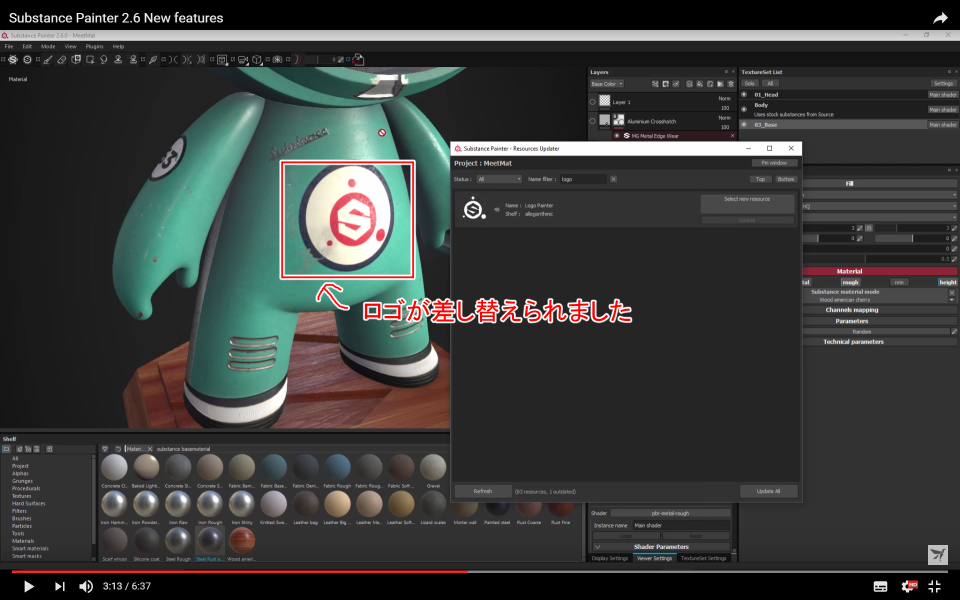Open Main shader dropdown for 03_Base
Viewport: 960px width, 600px height.
pos(943,125)
